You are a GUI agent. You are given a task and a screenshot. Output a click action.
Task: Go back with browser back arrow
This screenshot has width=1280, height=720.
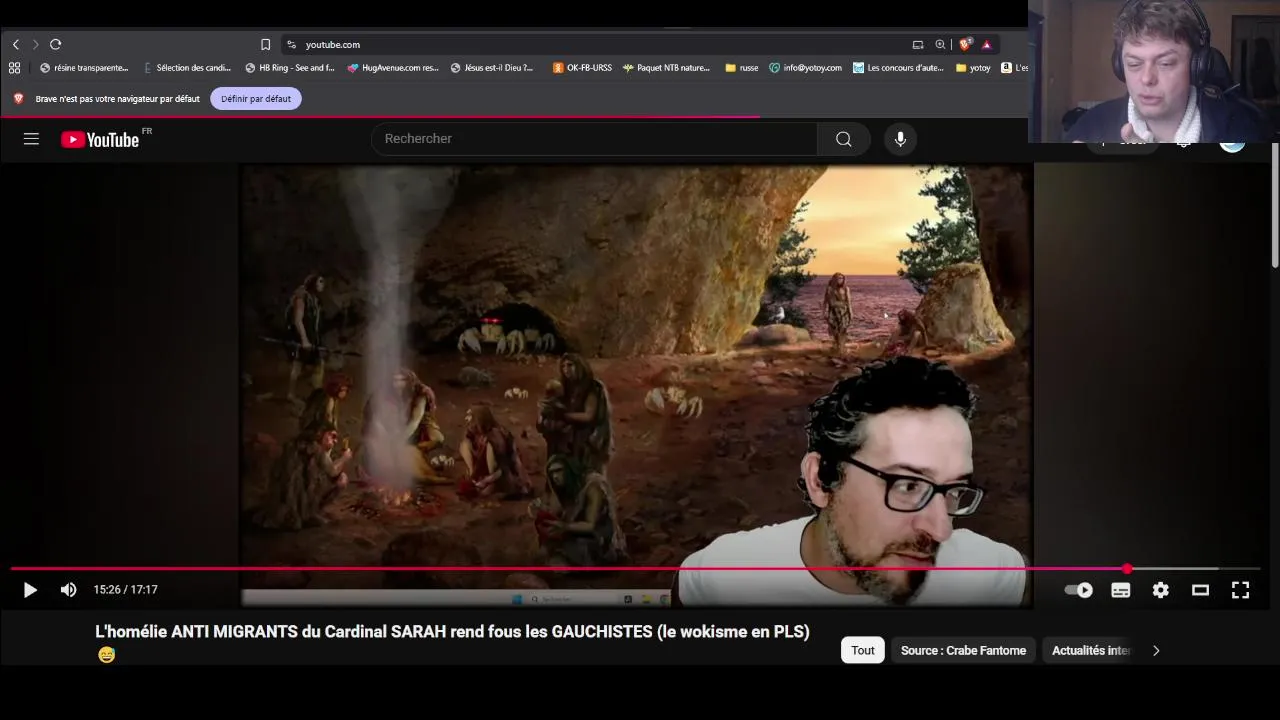[16, 44]
